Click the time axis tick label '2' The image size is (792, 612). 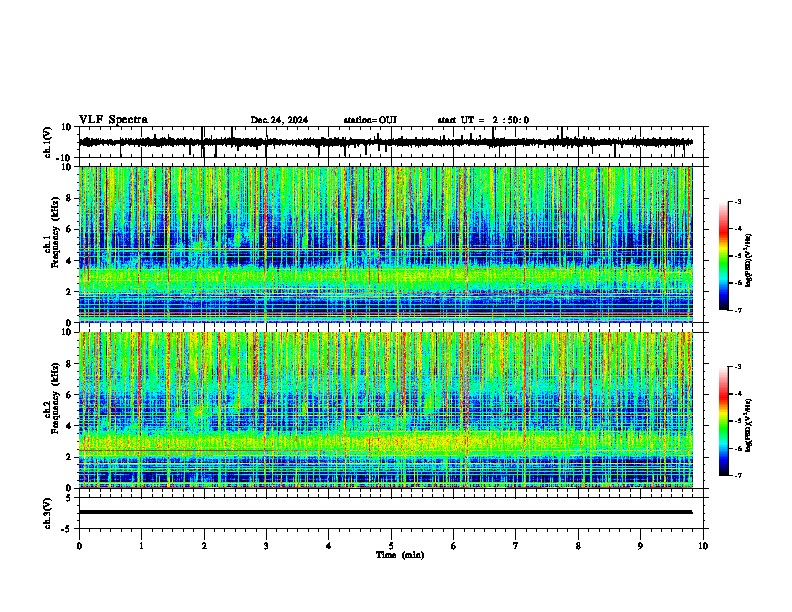(204, 546)
